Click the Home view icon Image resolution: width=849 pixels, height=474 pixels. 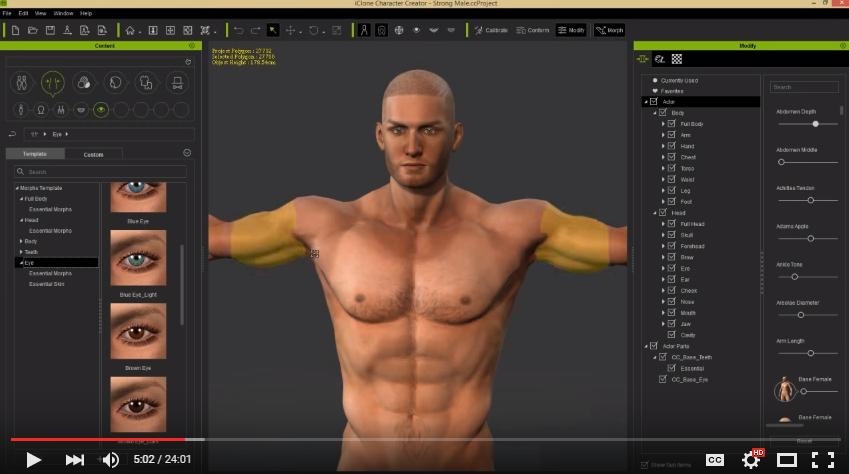pyautogui.click(x=130, y=30)
